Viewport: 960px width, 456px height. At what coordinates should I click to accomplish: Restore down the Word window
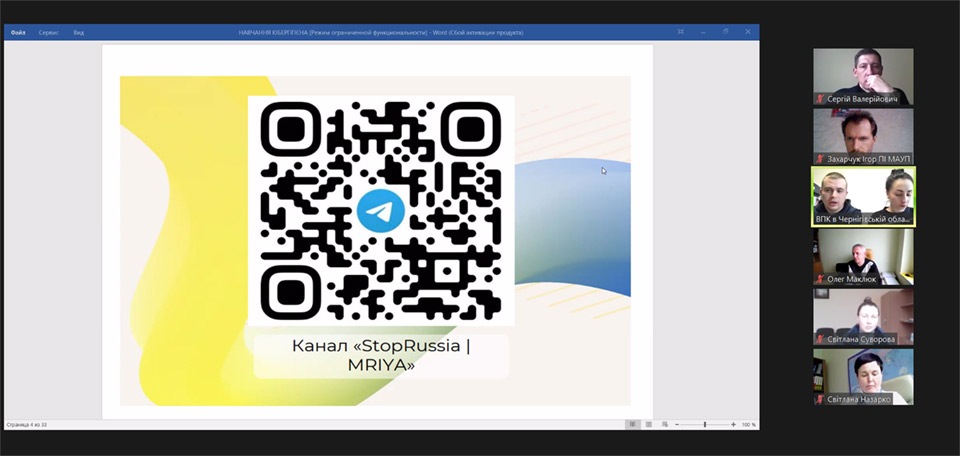pos(726,32)
